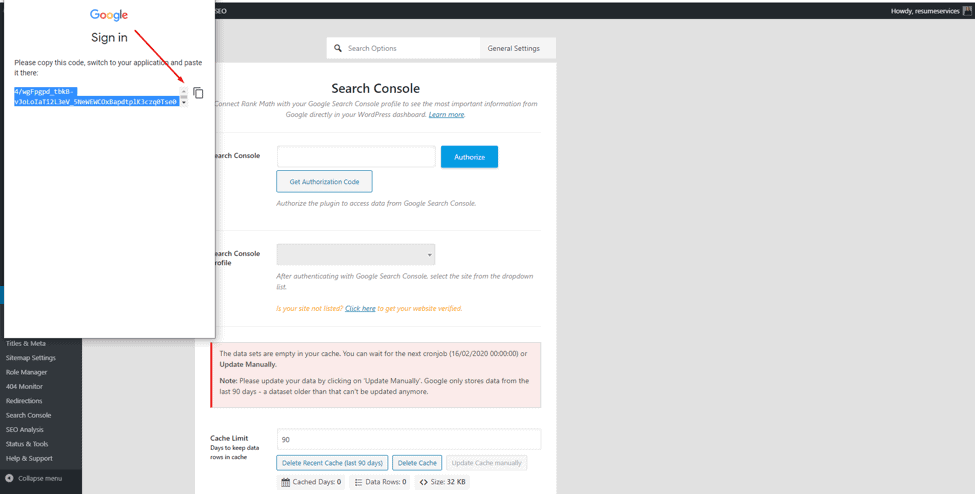
Task: Focus the Cache Limit field
Action: tap(409, 439)
